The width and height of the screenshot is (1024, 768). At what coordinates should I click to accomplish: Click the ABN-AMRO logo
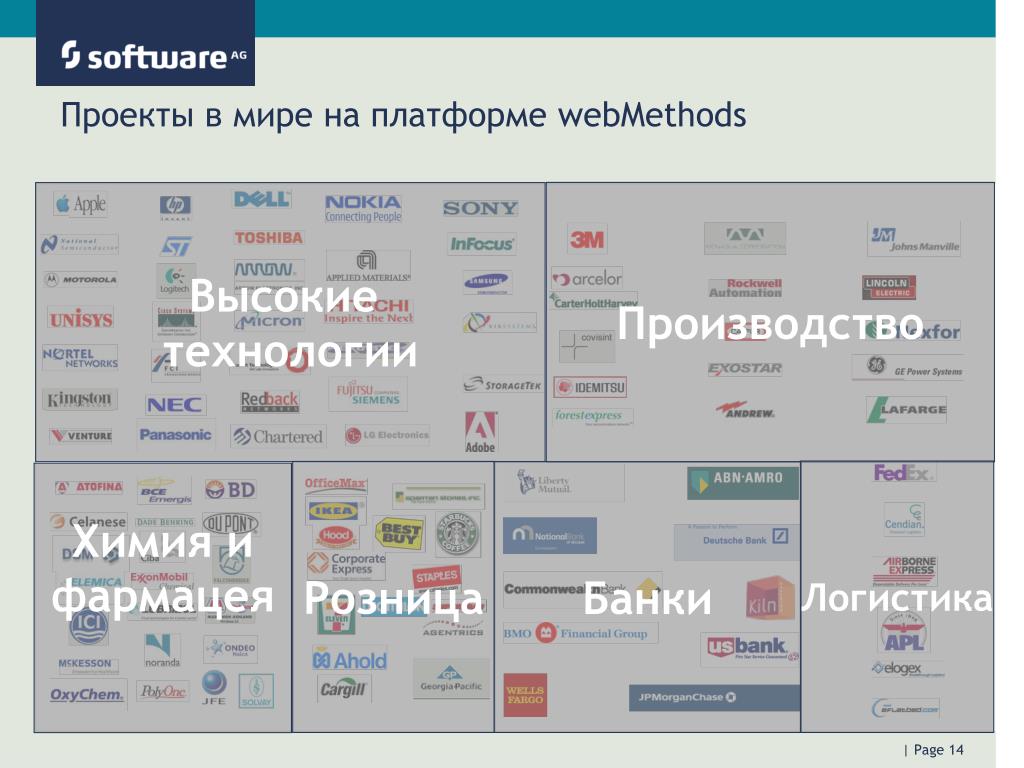tap(743, 483)
